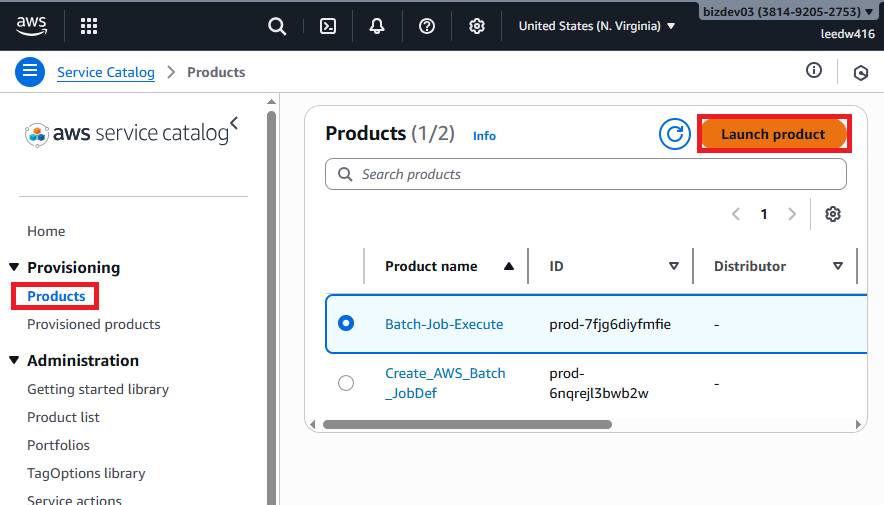Image resolution: width=884 pixels, height=505 pixels.
Task: Refresh the products list
Action: (675, 134)
